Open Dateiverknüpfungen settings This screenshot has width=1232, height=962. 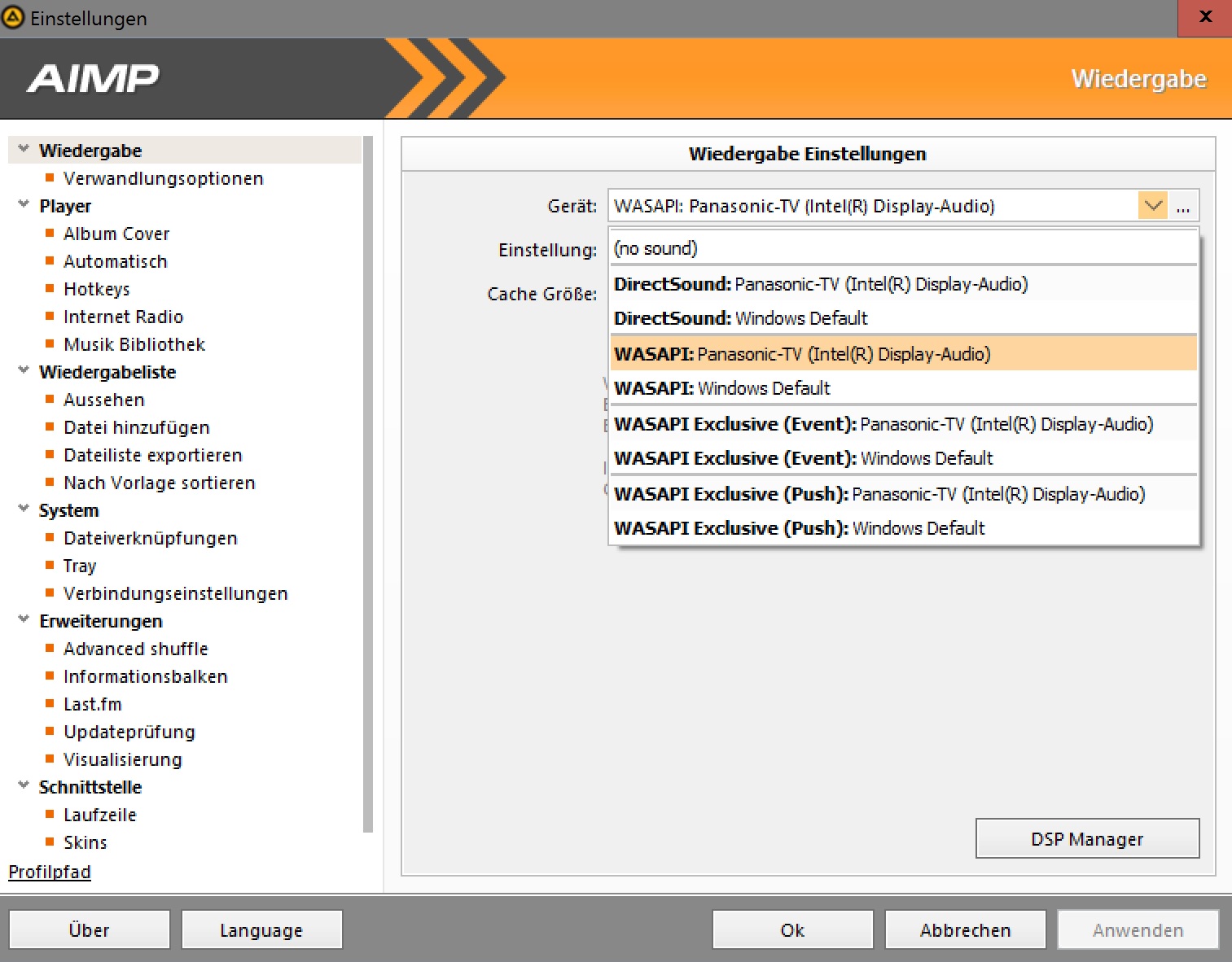coord(151,538)
